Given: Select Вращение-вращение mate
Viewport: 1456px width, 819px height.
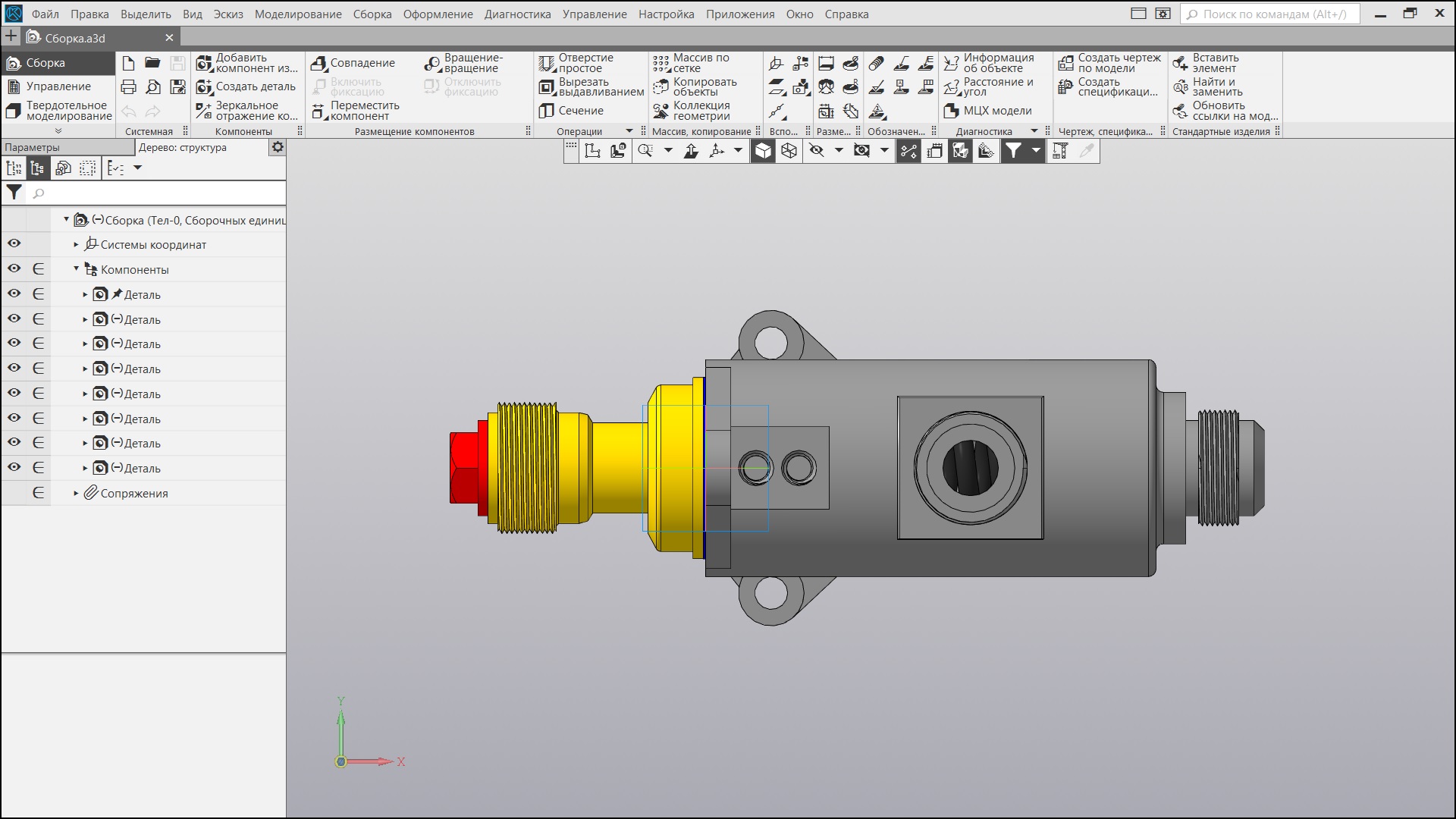Looking at the screenshot, I should (x=463, y=63).
